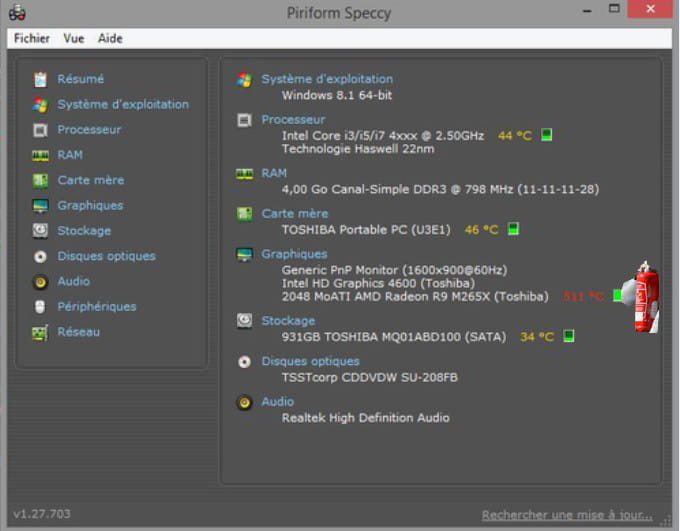This screenshot has height=531, width=680.
Task: Click the RAM module icon in sidebar
Action: (40, 155)
